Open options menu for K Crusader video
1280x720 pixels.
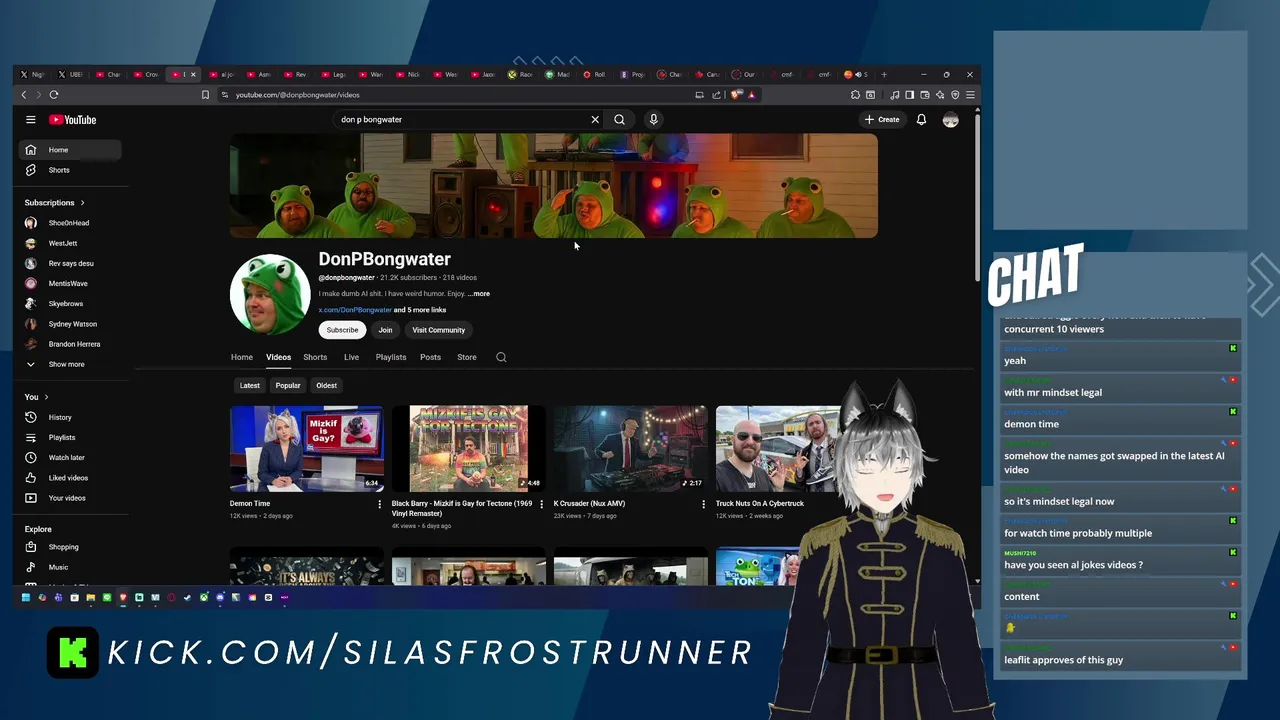click(703, 504)
